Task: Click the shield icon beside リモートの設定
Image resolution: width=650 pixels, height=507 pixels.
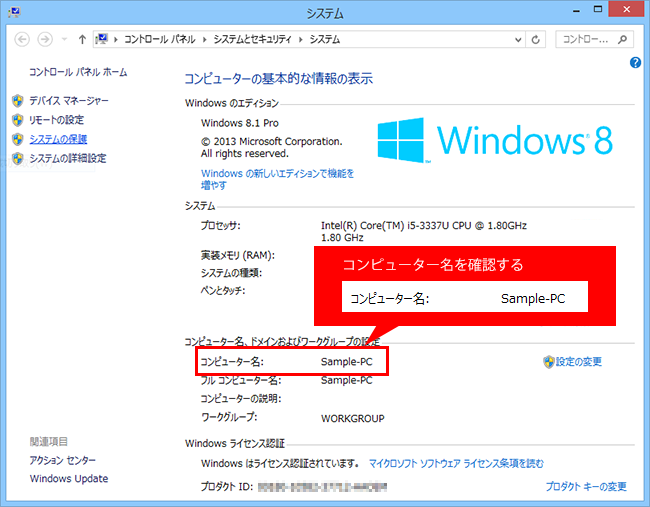Action: (x=17, y=120)
